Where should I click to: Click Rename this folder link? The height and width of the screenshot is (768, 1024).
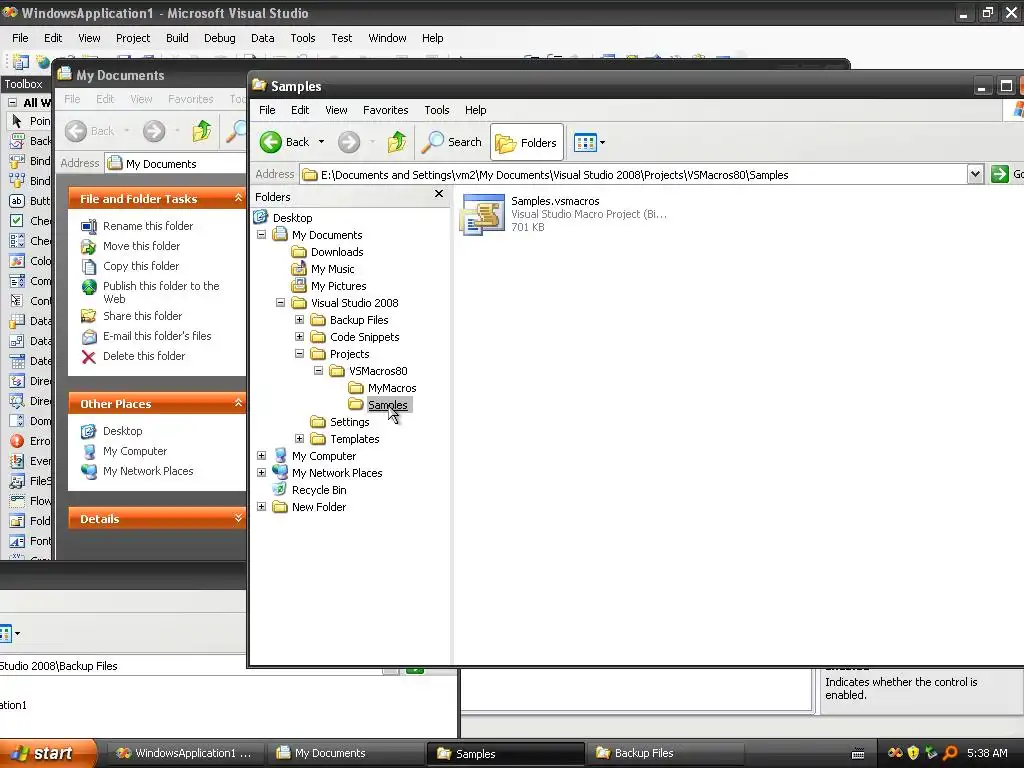[148, 225]
